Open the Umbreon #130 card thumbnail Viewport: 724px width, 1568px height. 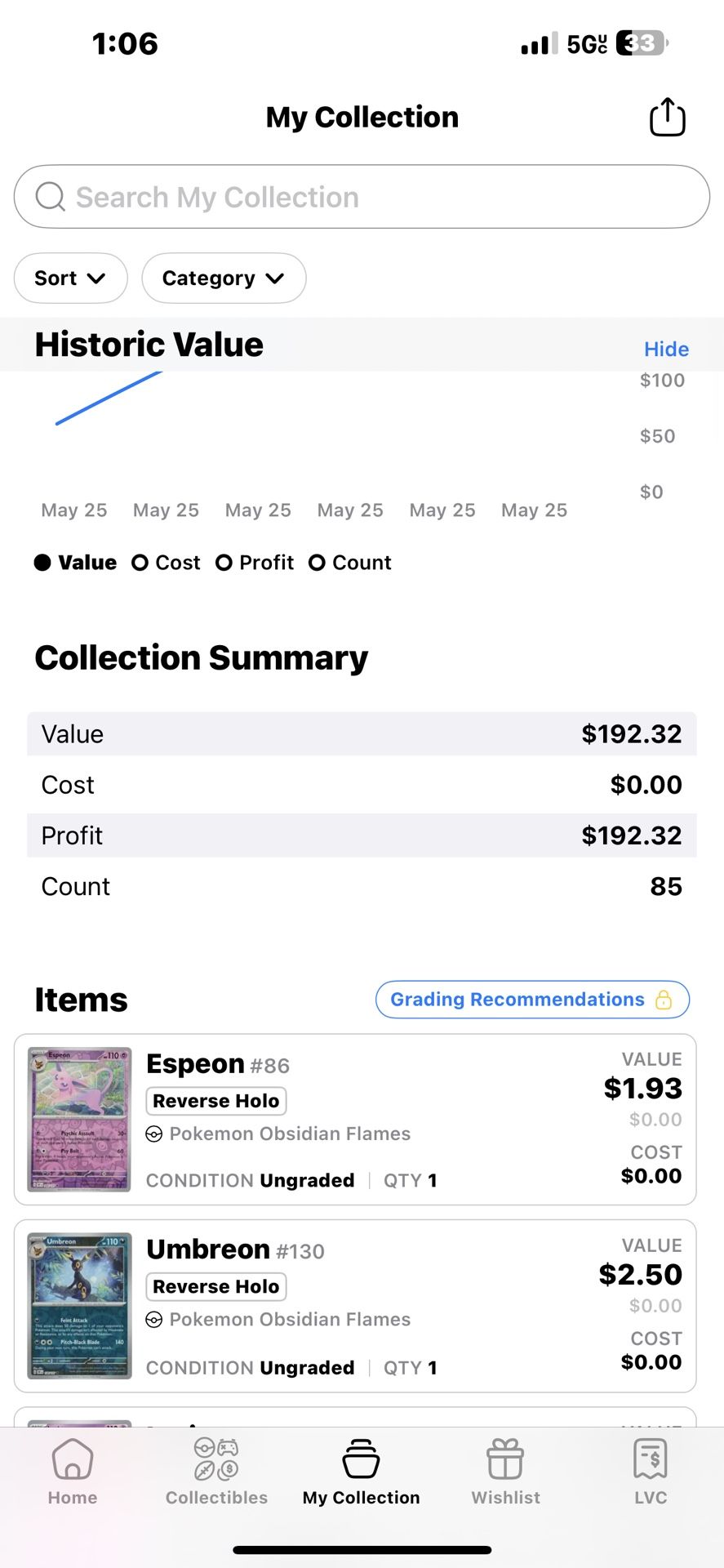tap(79, 1306)
